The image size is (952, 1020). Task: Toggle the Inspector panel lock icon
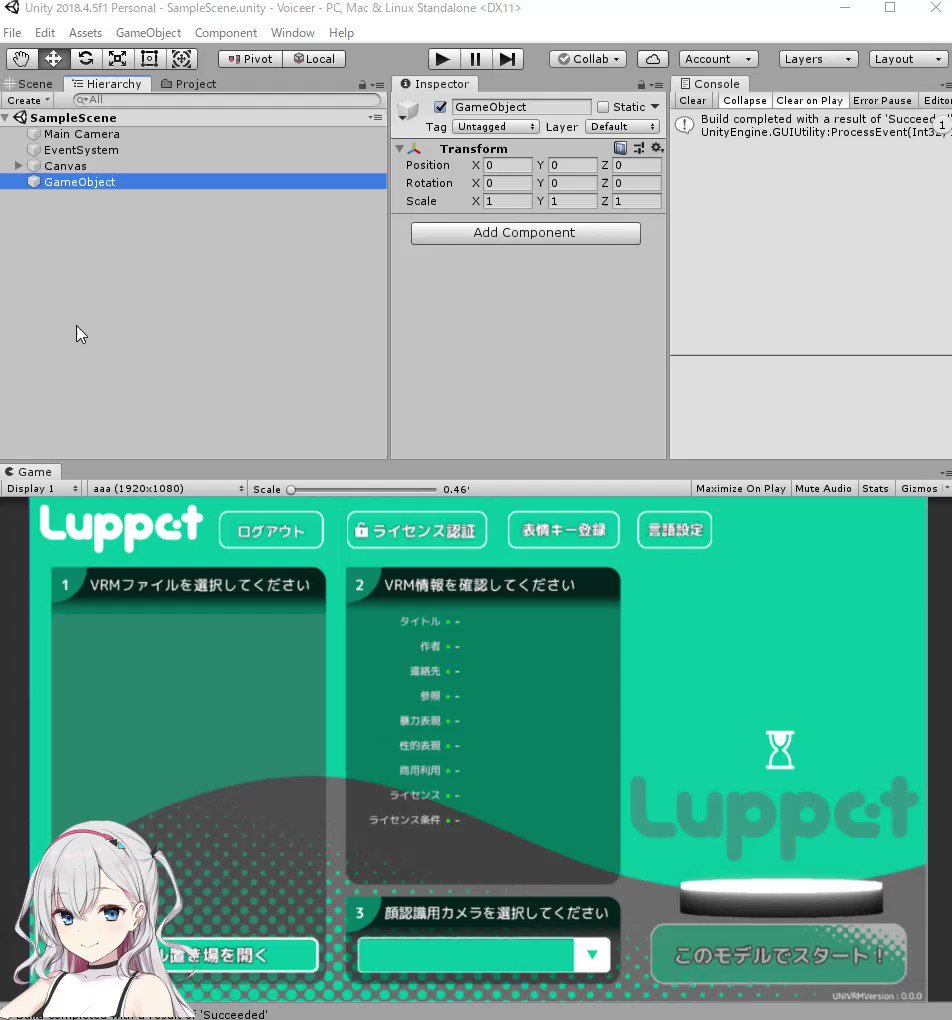pos(641,85)
